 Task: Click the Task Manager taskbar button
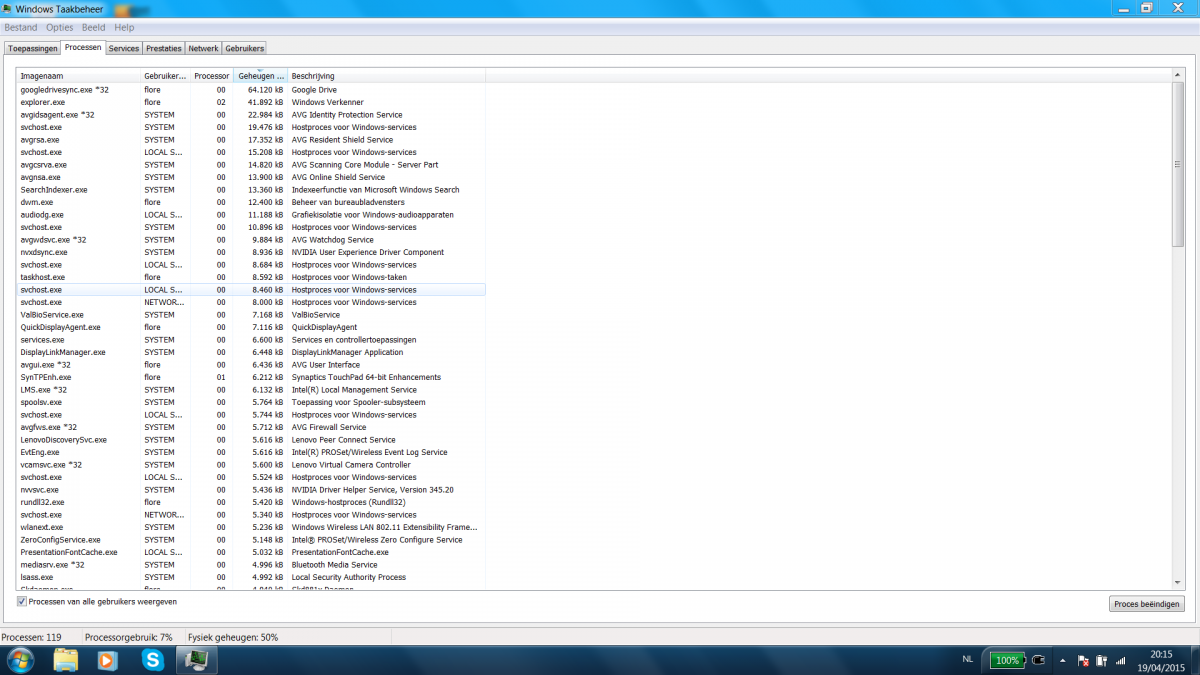pos(197,660)
